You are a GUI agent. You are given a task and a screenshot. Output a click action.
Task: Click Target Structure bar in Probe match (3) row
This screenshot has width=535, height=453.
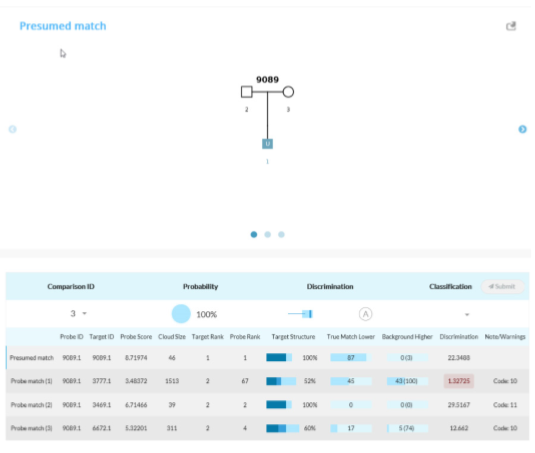(283, 428)
